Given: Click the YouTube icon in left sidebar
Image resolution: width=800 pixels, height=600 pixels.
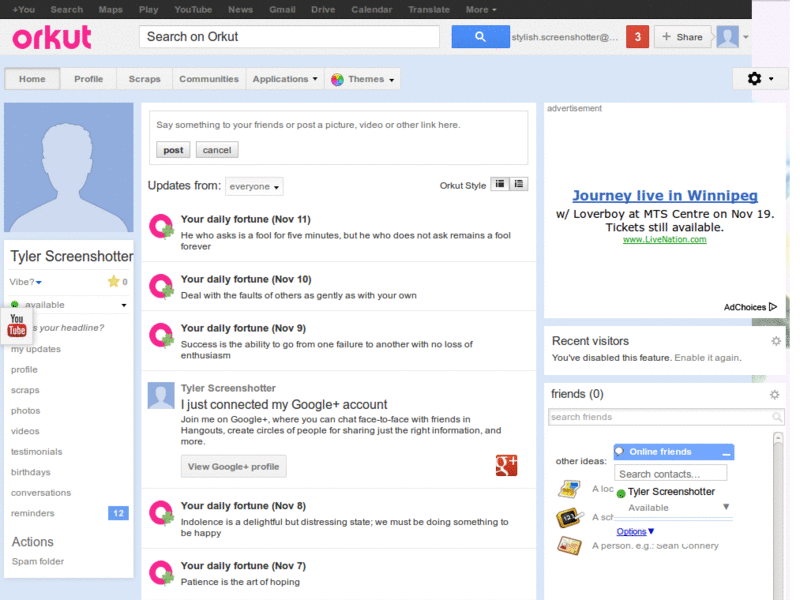Looking at the screenshot, I should pos(17,325).
